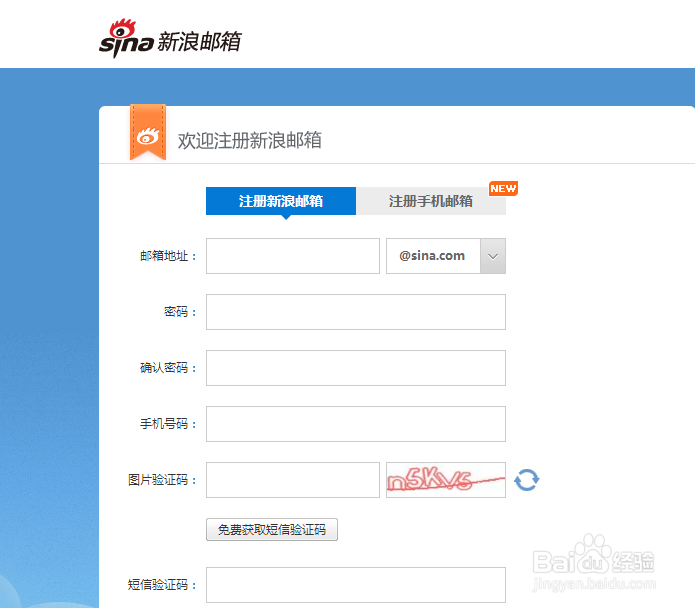The height and width of the screenshot is (608, 695).
Task: Click the Sina mail logo at top
Action: [x=170, y=39]
